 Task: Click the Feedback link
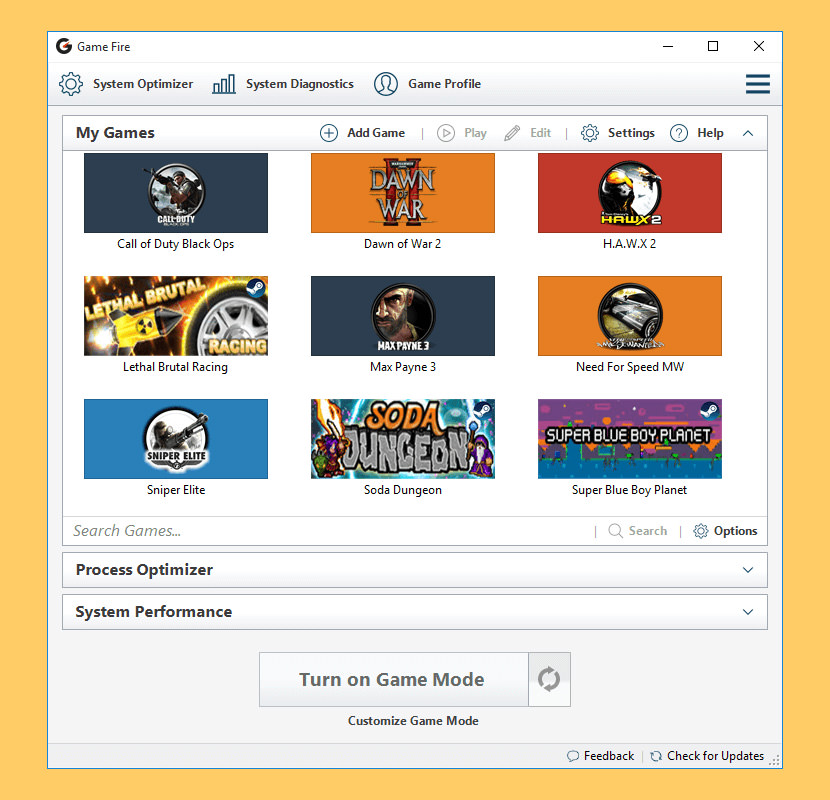(609, 756)
